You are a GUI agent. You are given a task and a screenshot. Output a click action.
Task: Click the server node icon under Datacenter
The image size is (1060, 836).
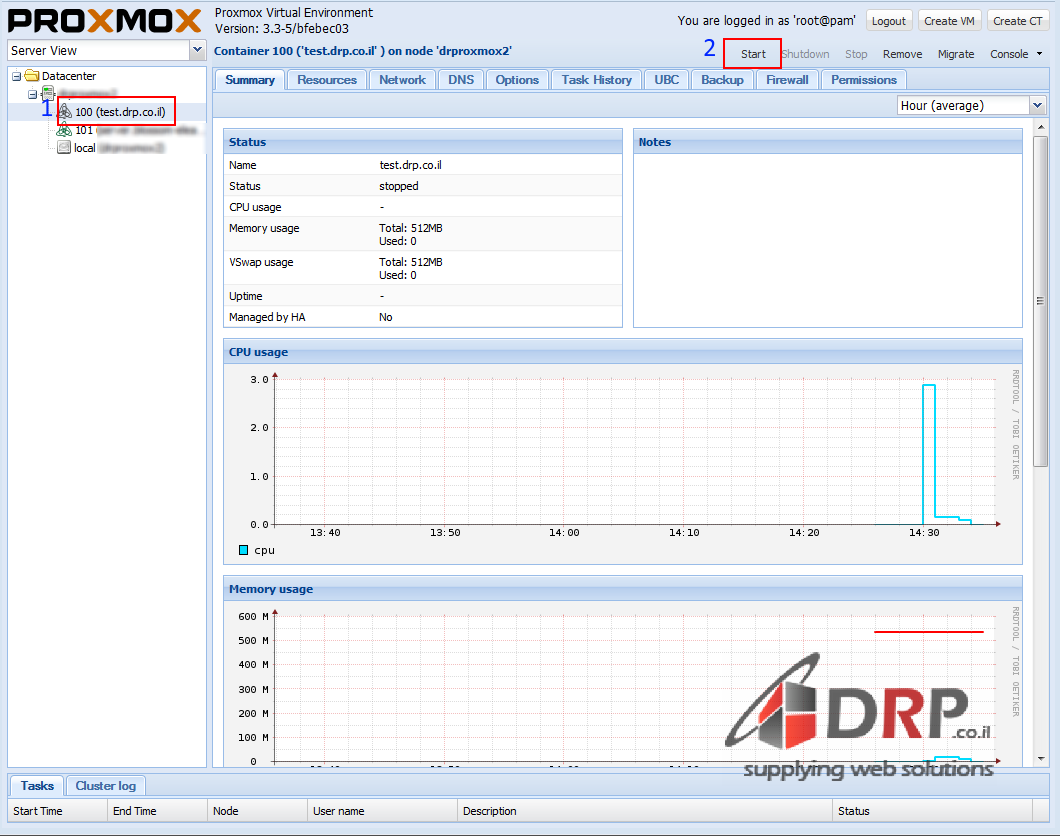[x=48, y=94]
